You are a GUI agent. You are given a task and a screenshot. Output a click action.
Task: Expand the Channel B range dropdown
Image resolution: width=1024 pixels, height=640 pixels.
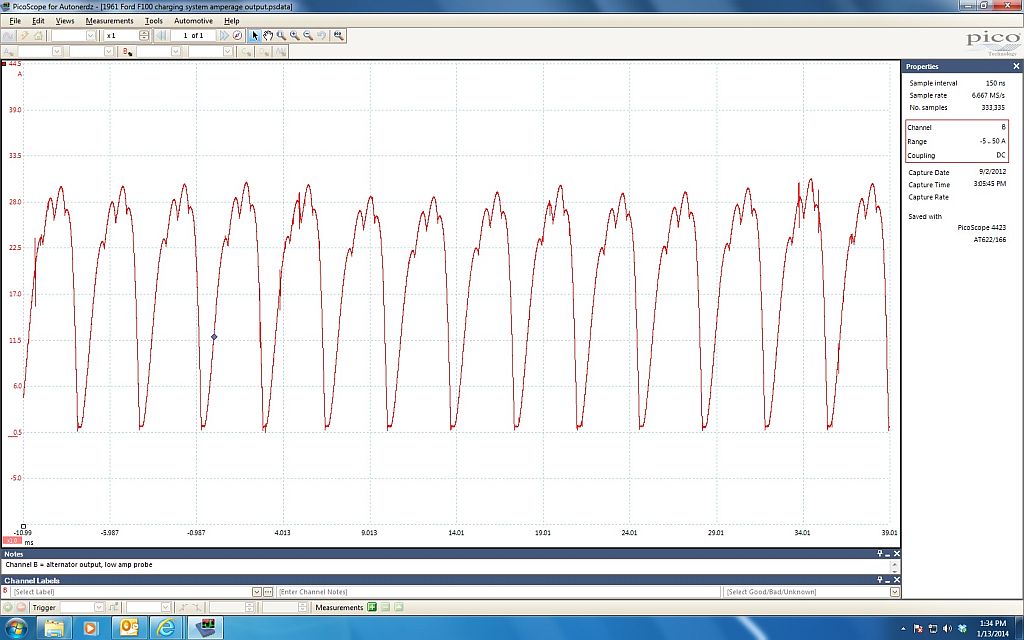point(176,52)
